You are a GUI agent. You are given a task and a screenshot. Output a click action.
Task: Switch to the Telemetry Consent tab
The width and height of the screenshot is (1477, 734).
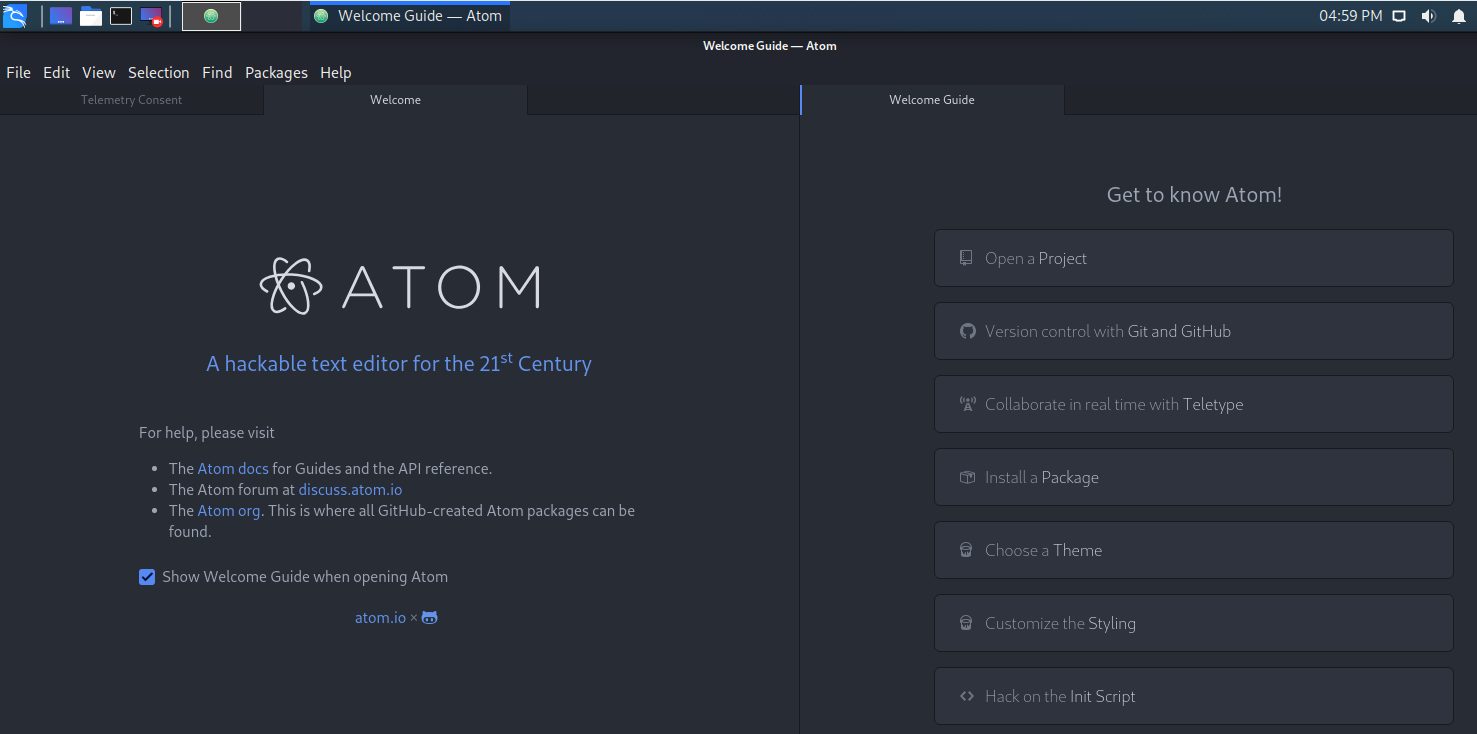[131, 100]
